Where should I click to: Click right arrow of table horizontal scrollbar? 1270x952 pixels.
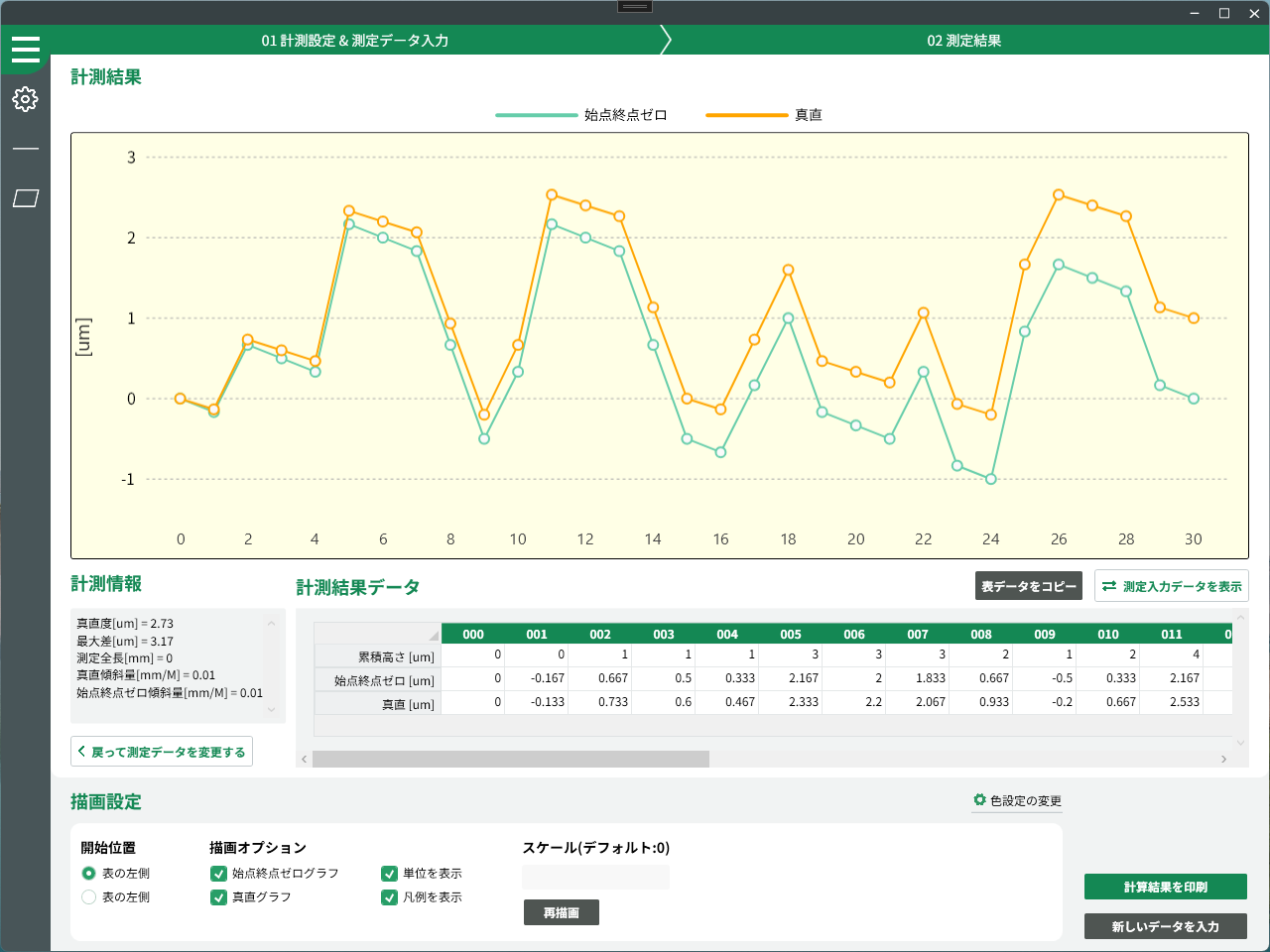pyautogui.click(x=1223, y=759)
